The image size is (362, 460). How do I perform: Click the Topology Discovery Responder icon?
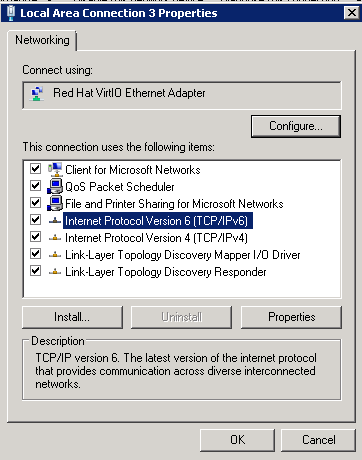point(55,272)
